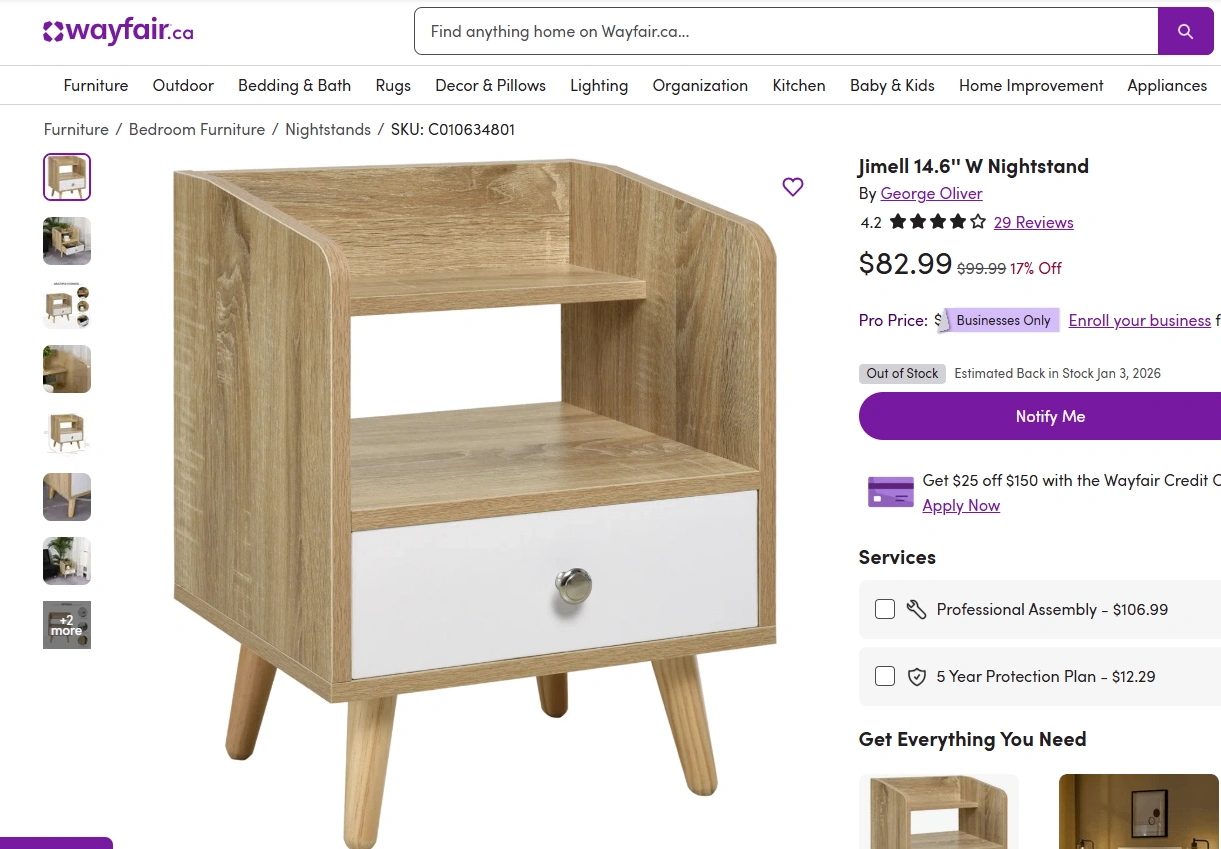Open the '+2 more' images thumbnail
This screenshot has width=1221, height=849.
(x=67, y=625)
